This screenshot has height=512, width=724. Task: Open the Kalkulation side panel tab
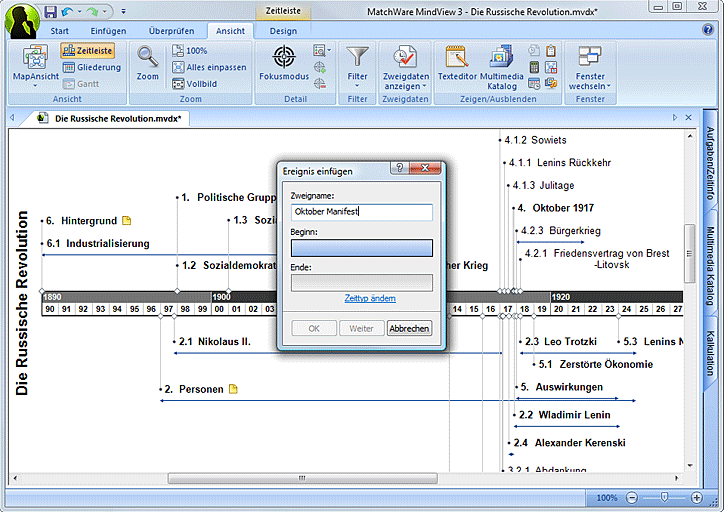tap(710, 353)
